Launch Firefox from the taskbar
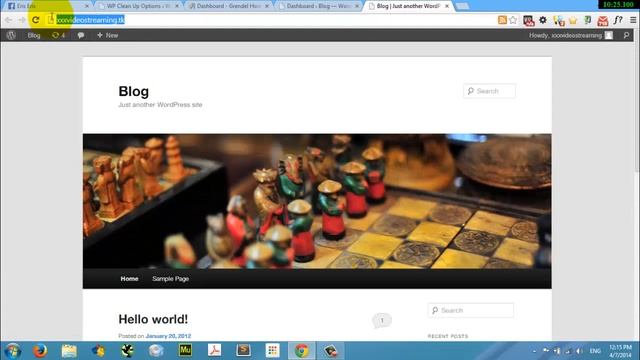This screenshot has height=360, width=640. click(40, 351)
